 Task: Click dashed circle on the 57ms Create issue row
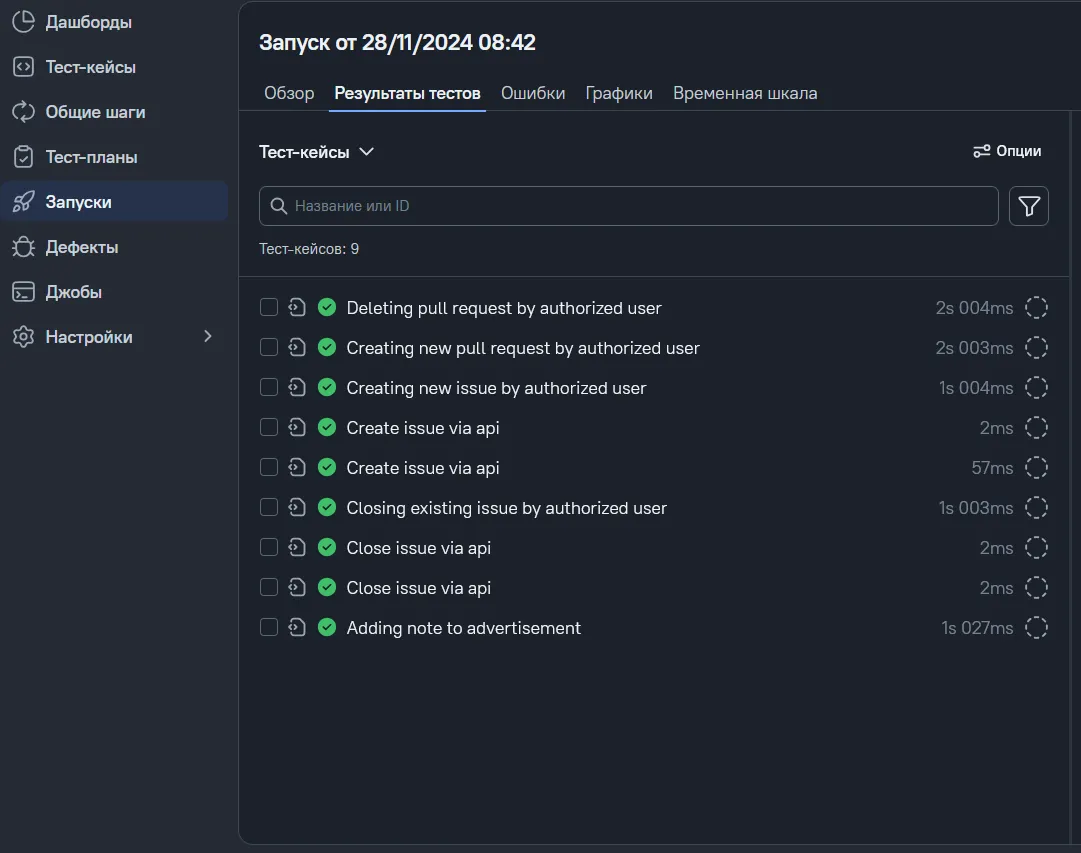[1036, 468]
